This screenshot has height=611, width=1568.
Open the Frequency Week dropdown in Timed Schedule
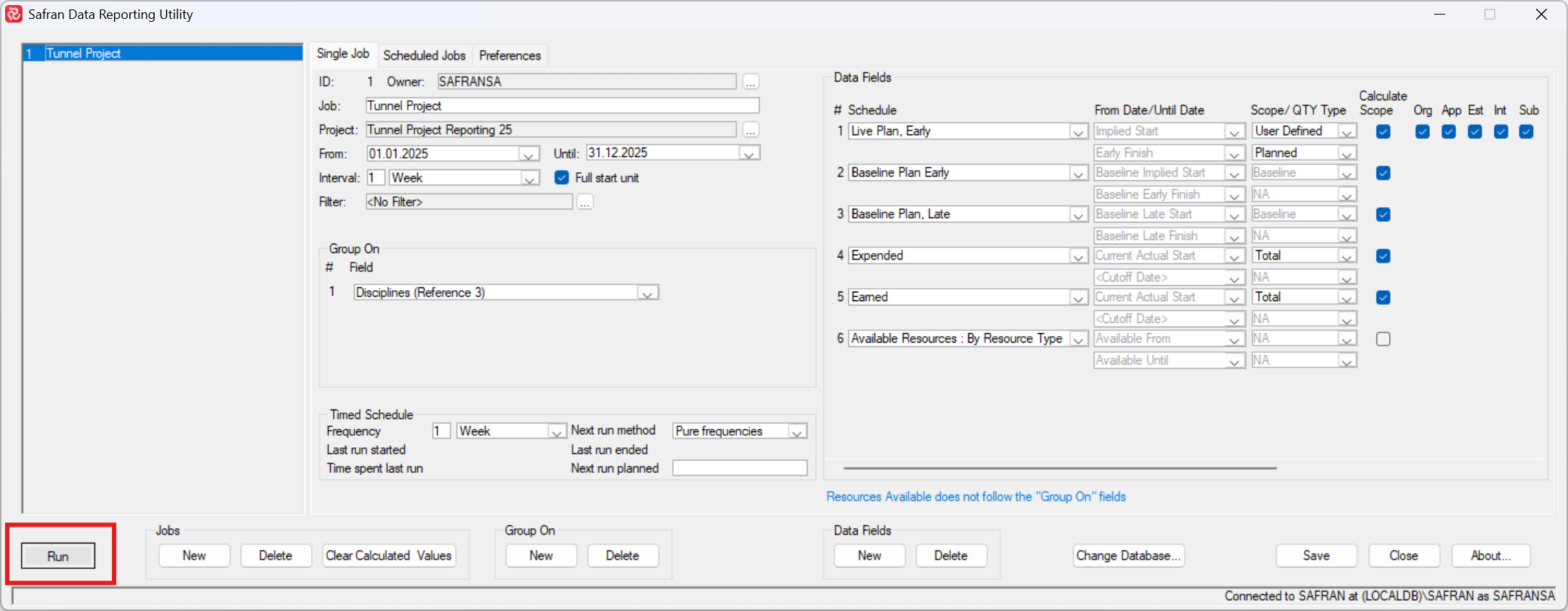point(557,431)
